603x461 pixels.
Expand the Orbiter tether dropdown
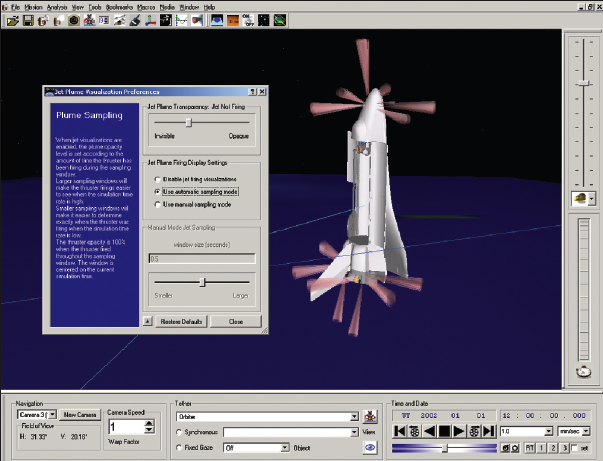[354, 417]
